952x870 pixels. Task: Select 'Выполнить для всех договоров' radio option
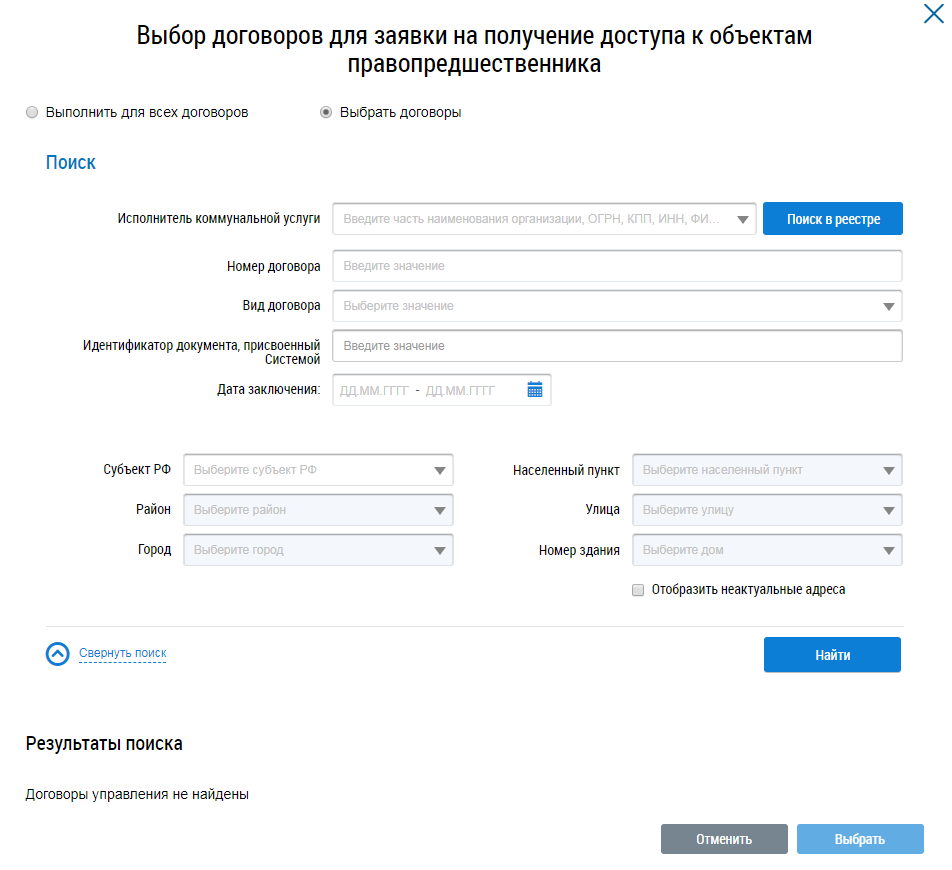tap(32, 113)
